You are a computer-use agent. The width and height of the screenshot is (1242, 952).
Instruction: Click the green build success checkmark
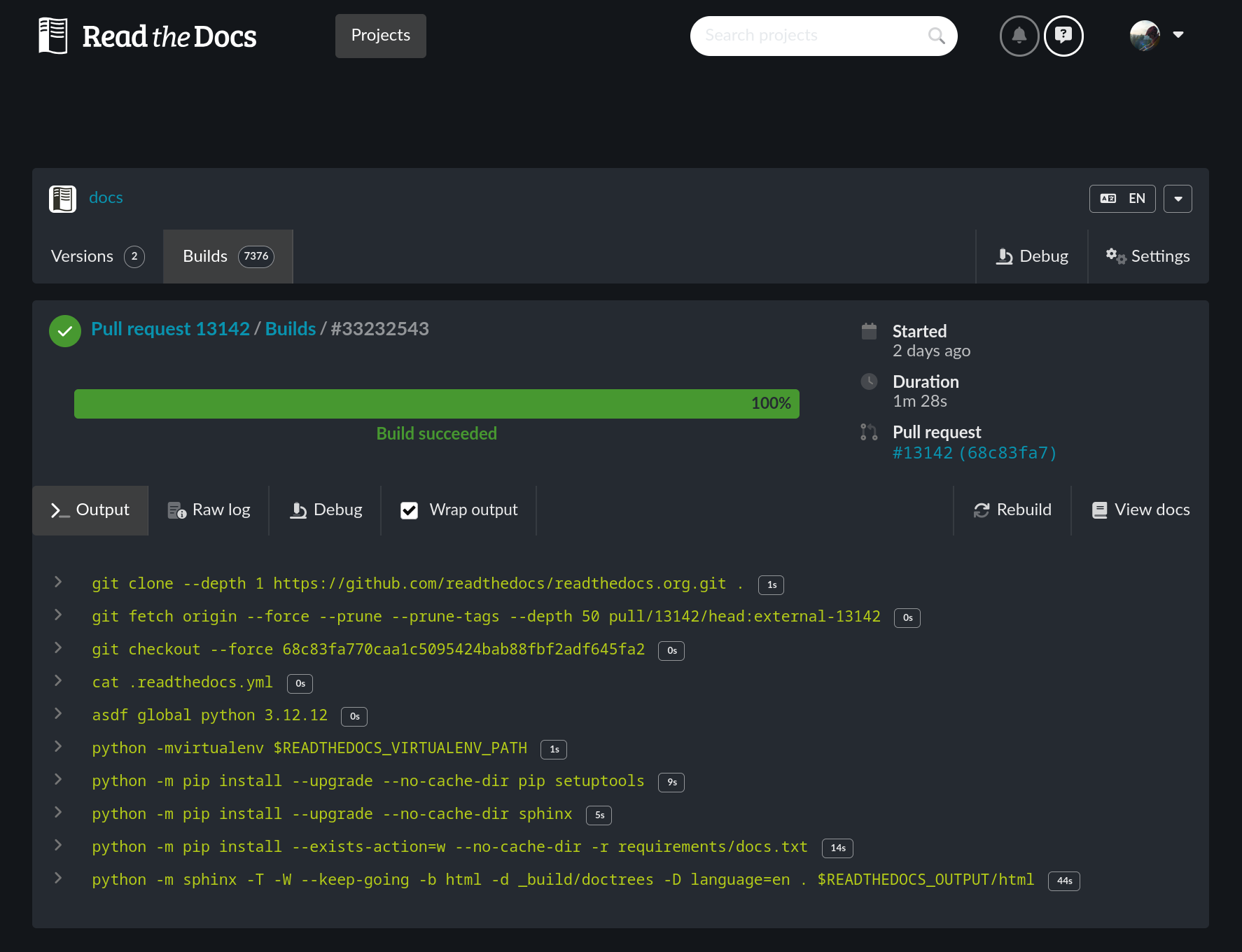(65, 331)
